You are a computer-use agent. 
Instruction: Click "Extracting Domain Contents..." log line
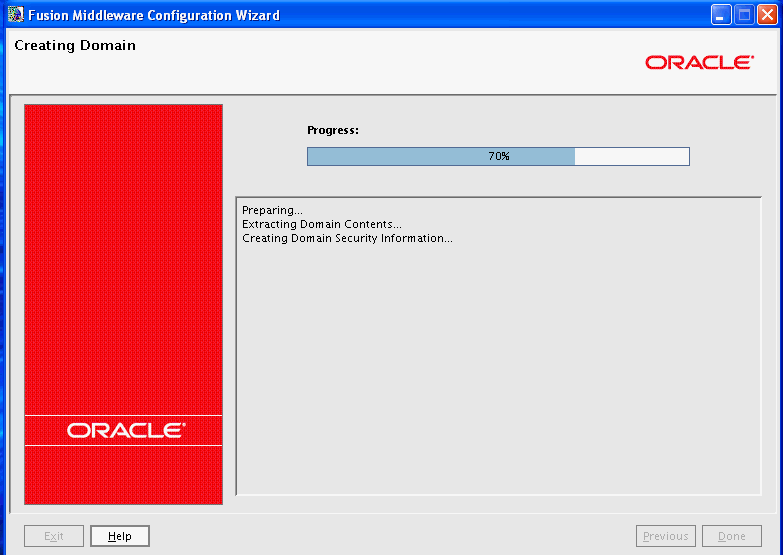(322, 224)
